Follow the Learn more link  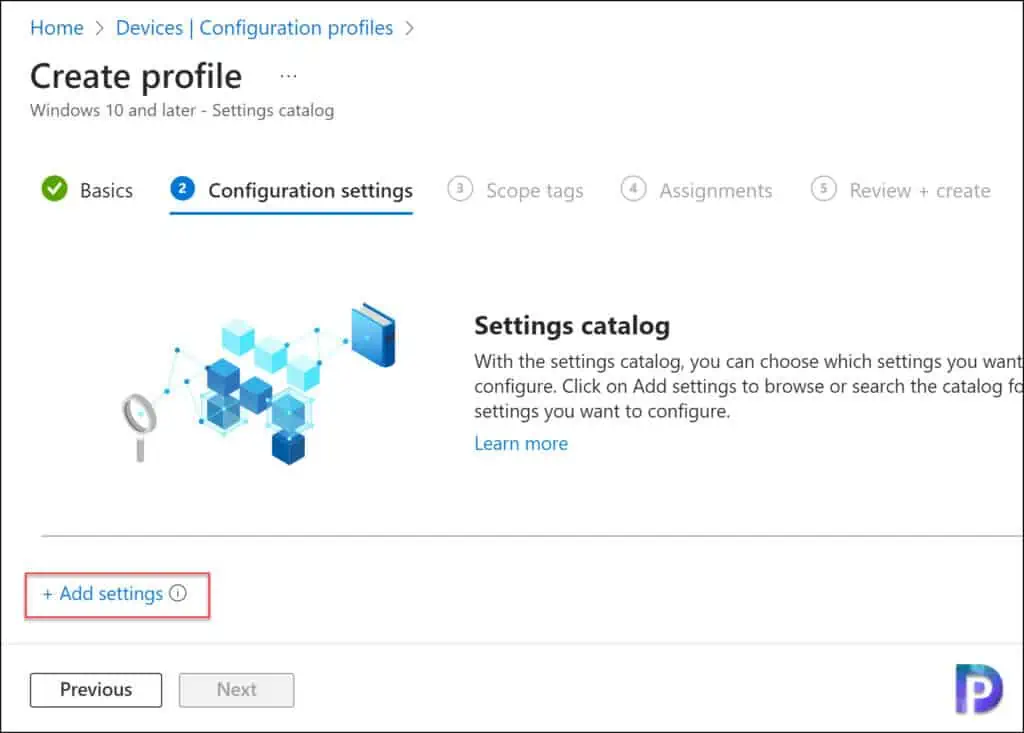click(521, 444)
